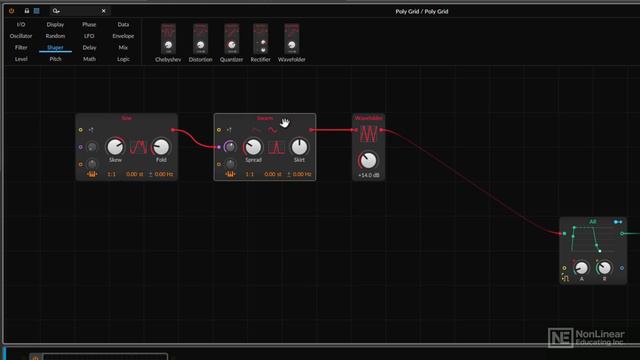The width and height of the screenshot is (640, 360).
Task: Click the AR module gate trigger icon
Action: 565,279
